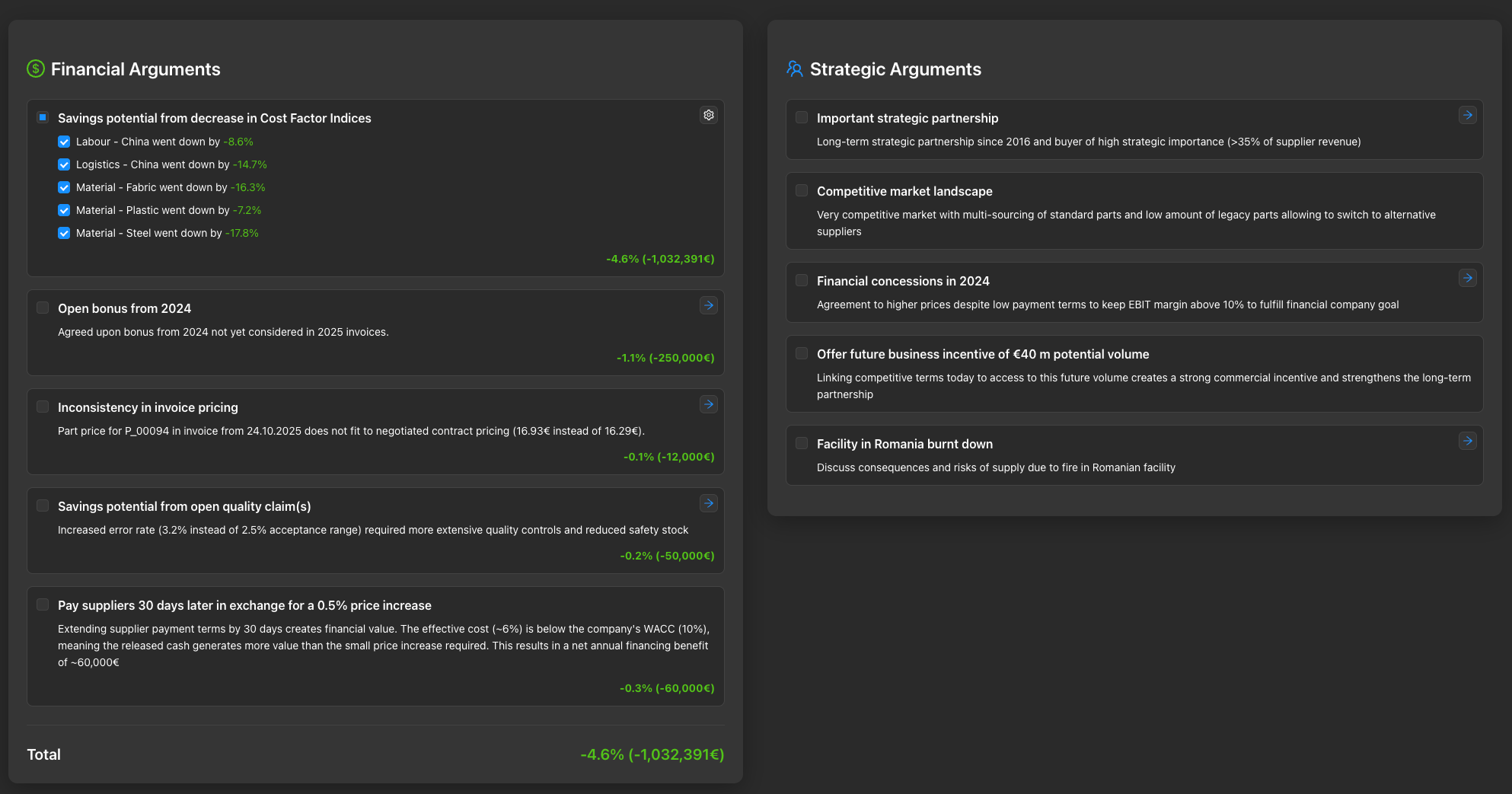
Task: Click arrow on Savings potential from quality claims
Action: [x=708, y=503]
